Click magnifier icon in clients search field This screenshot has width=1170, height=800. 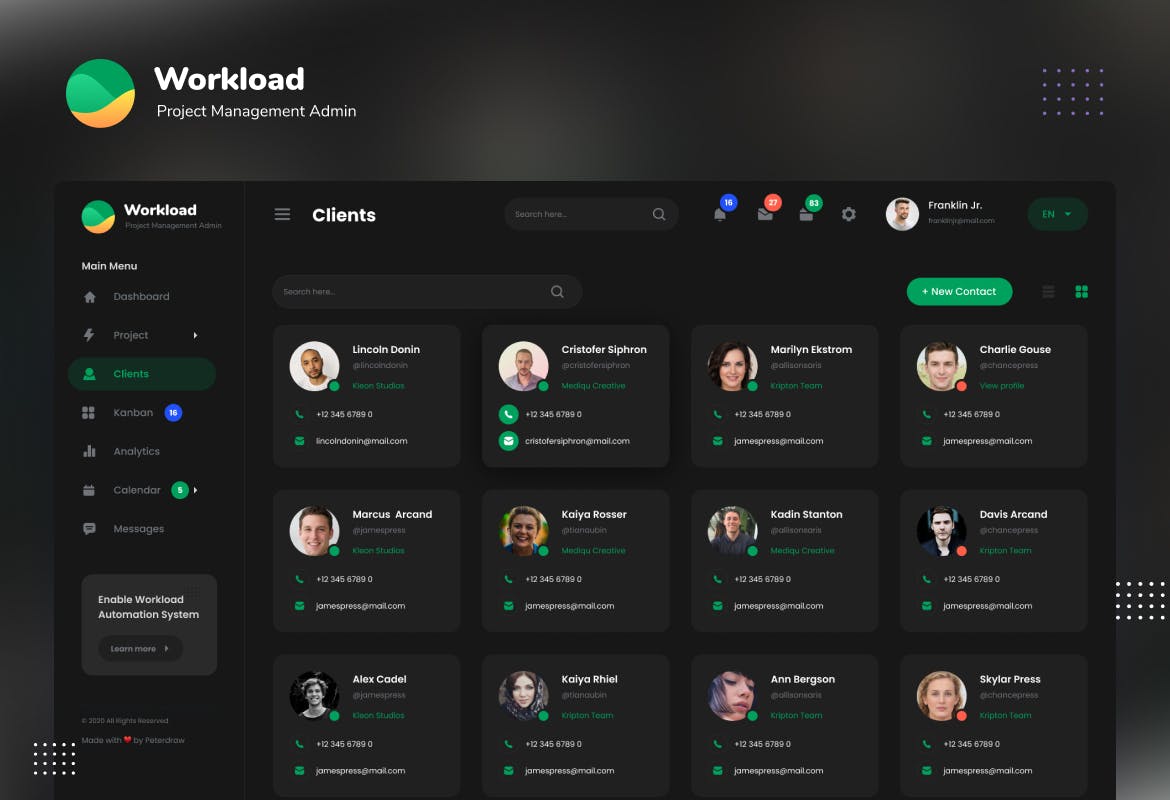click(557, 292)
